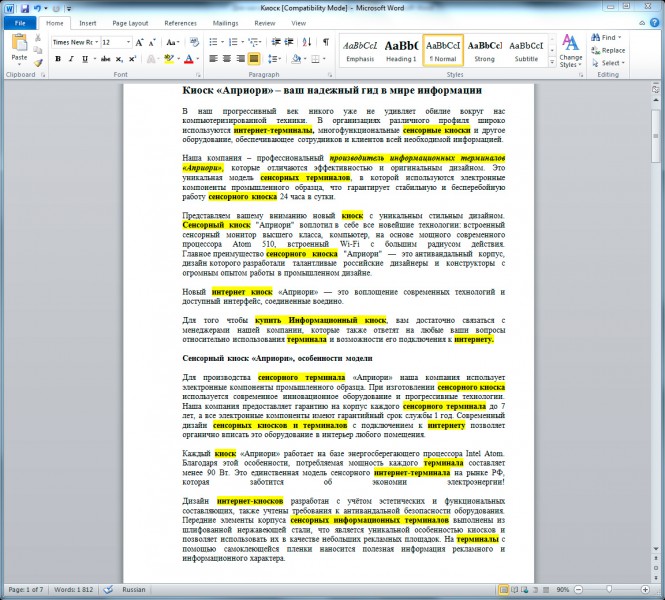
Task: Open the font size dropdown
Action: (x=116, y=42)
